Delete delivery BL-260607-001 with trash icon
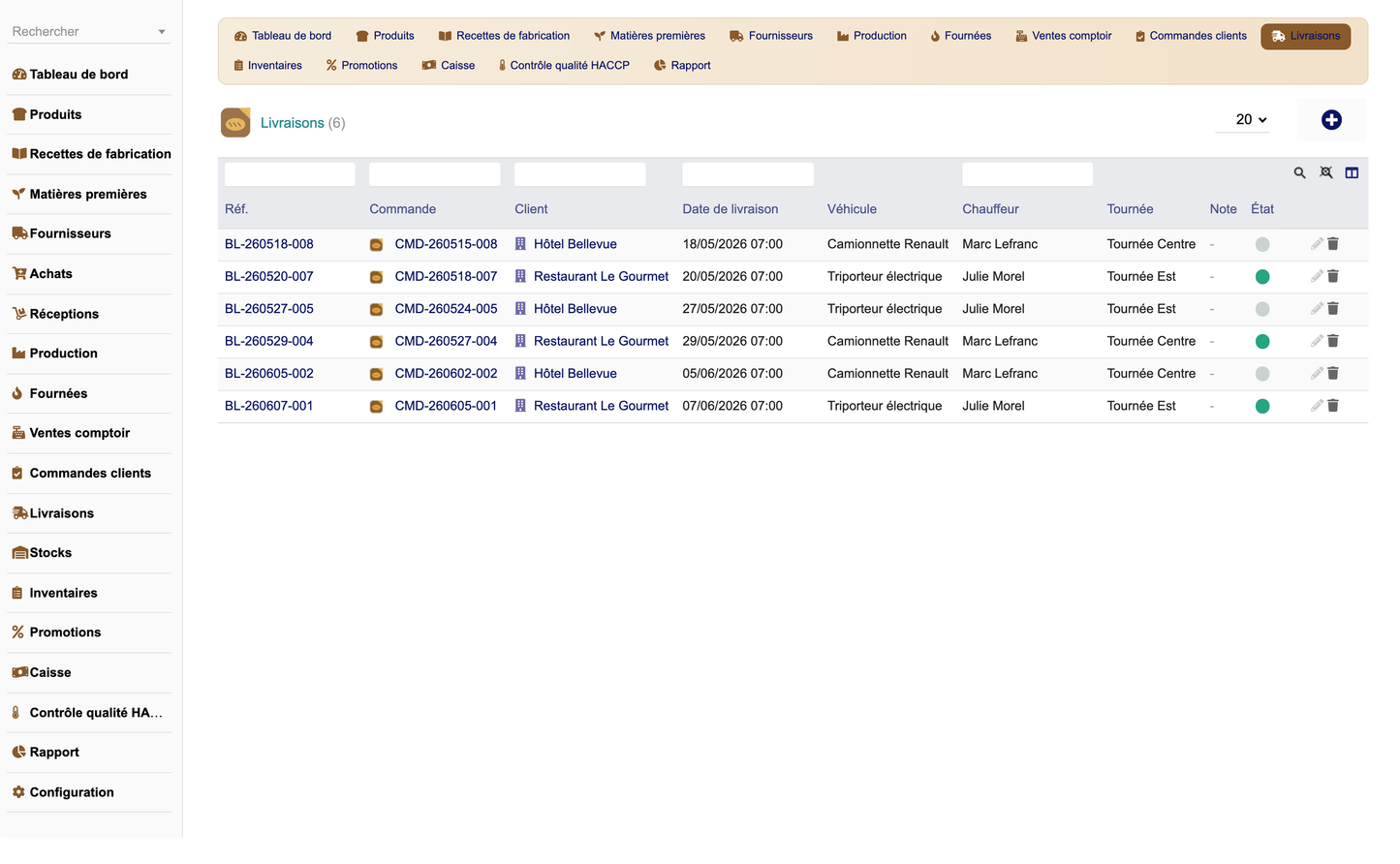The image size is (1400, 864). 1333,406
